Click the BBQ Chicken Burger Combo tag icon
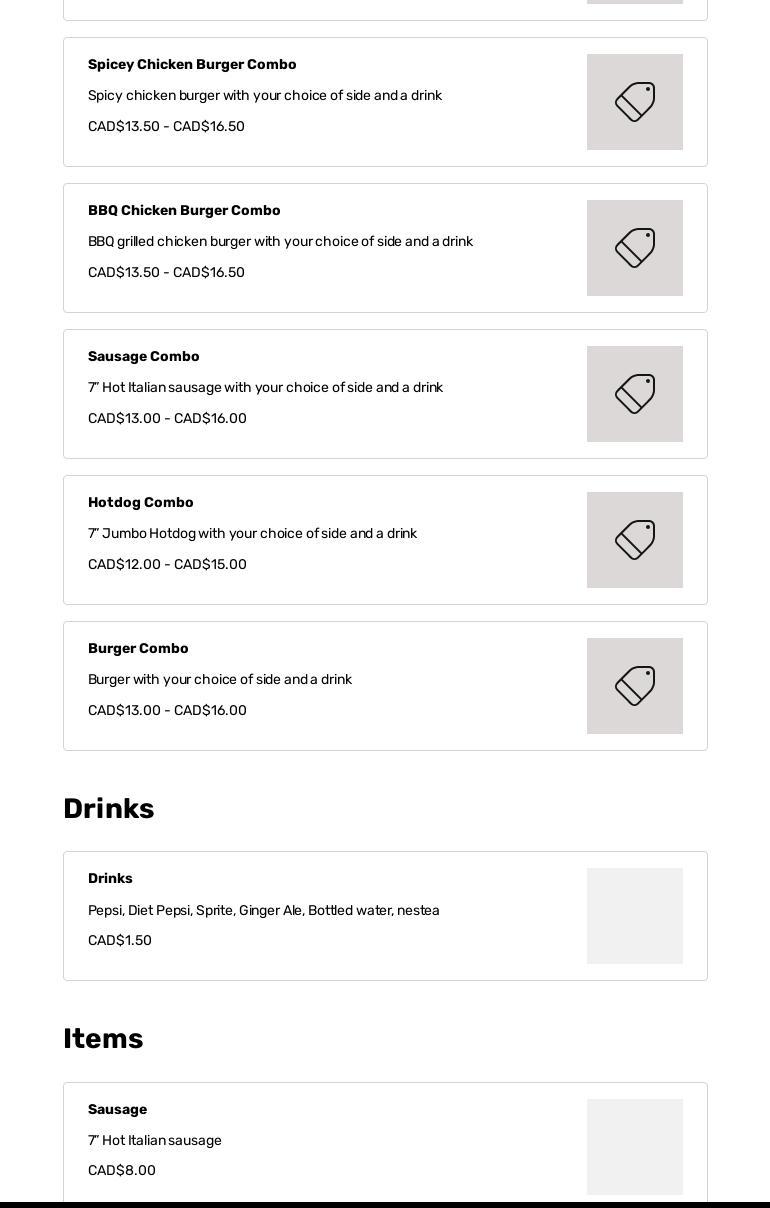This screenshot has width=770, height=1208. pyautogui.click(x=634, y=248)
